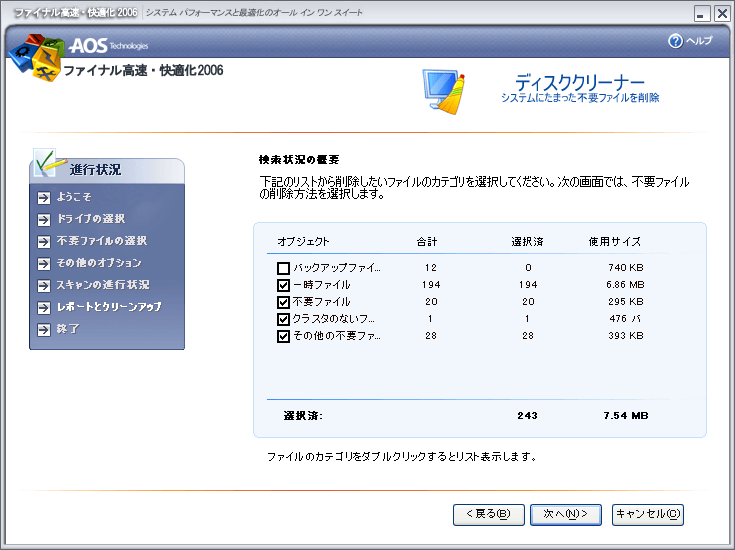Proceed with the 次へ(N) button
The width and height of the screenshot is (735, 550).
coord(566,515)
